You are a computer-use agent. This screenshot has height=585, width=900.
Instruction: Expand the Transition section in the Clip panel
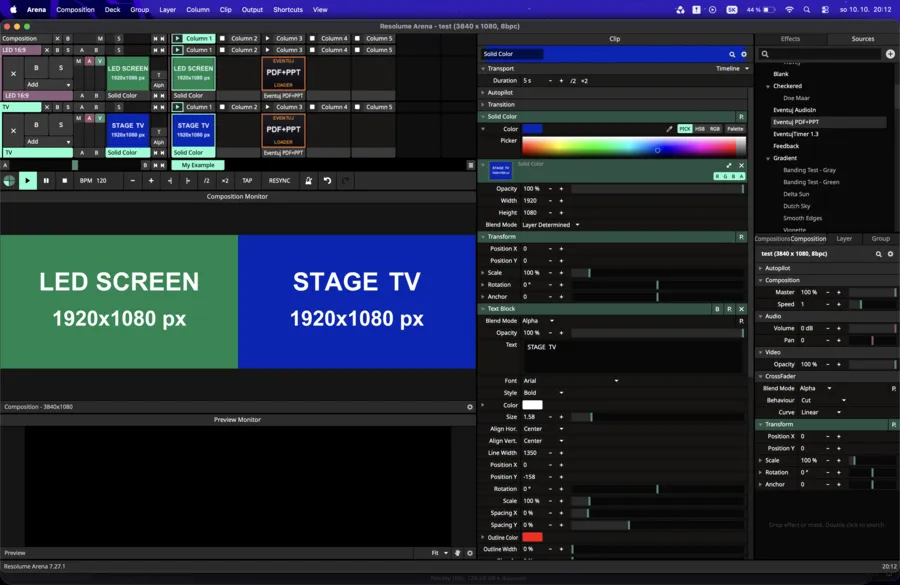pos(501,104)
